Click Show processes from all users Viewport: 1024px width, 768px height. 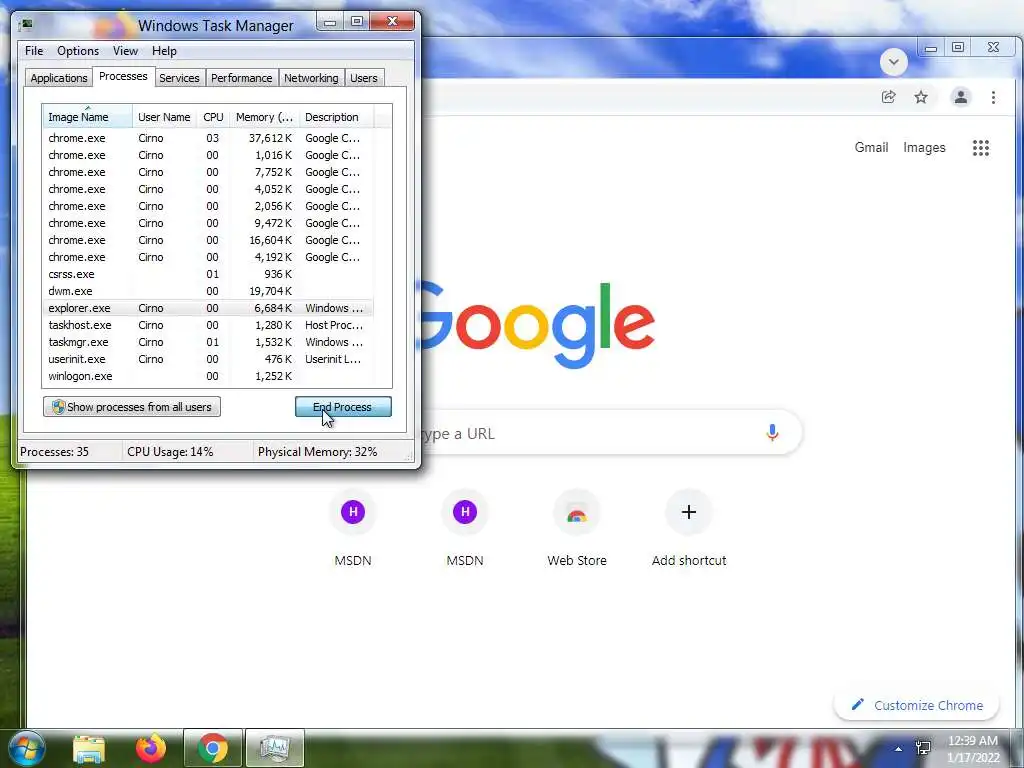point(132,407)
